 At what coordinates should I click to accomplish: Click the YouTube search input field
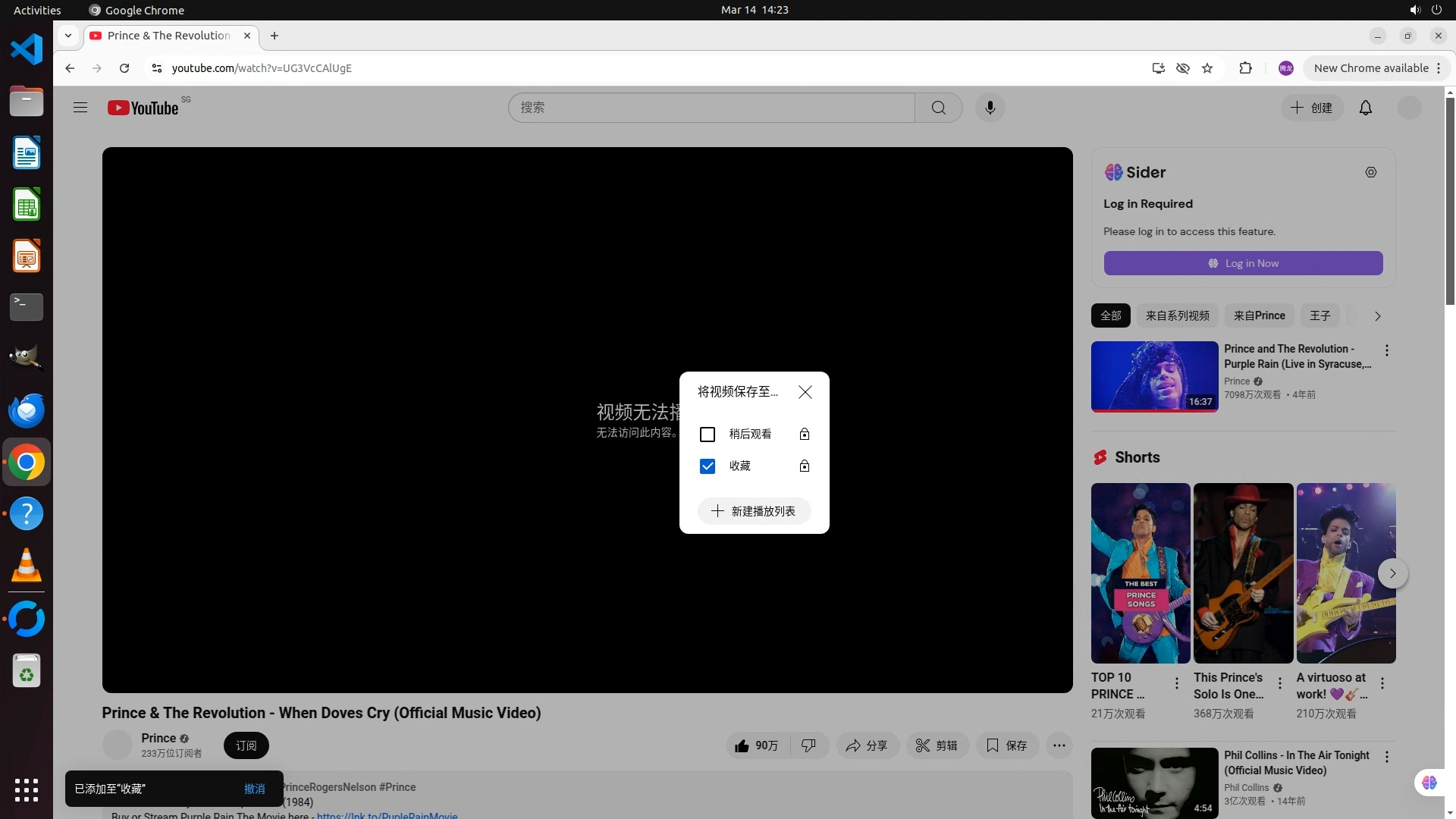pos(711,108)
